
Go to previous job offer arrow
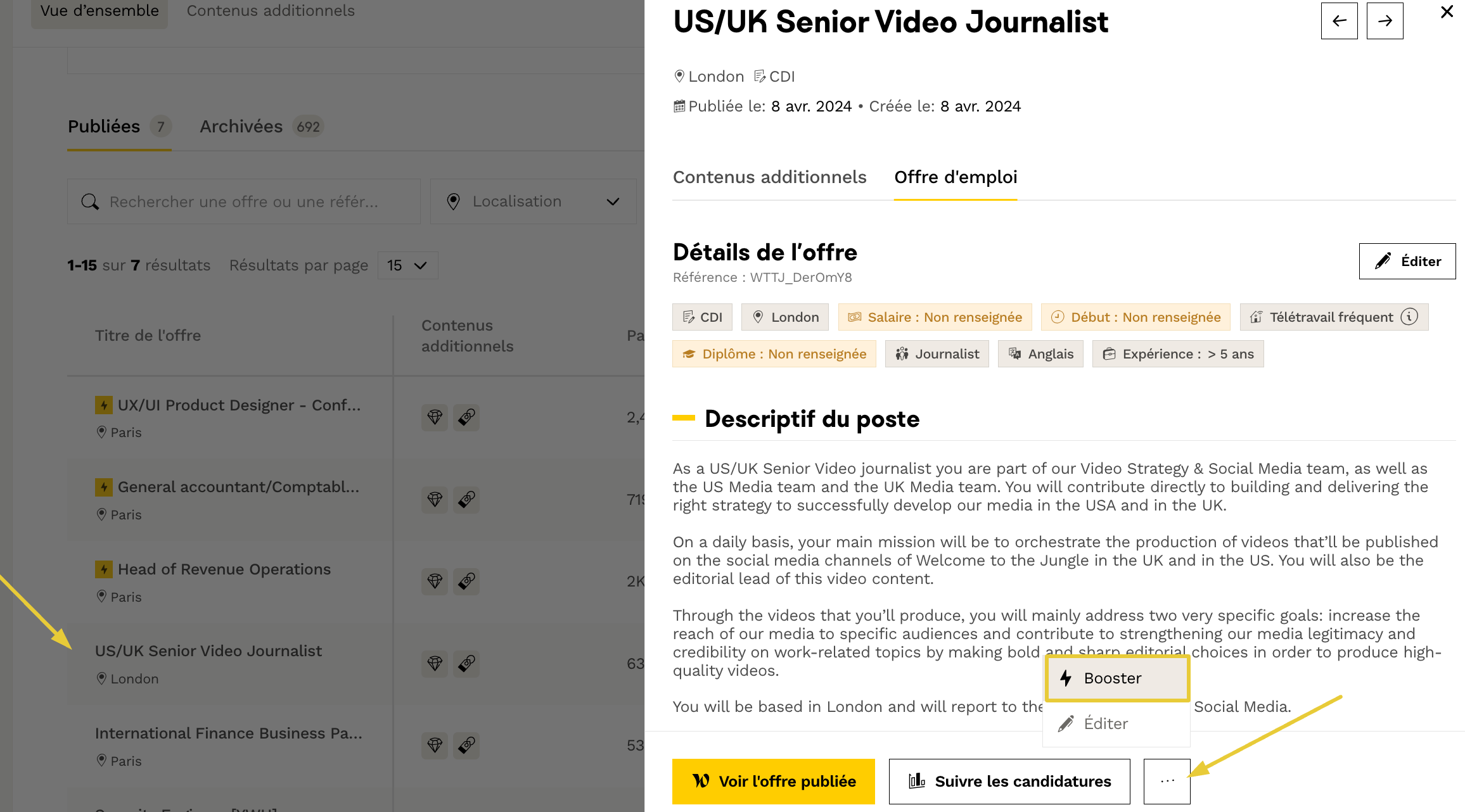[1339, 21]
